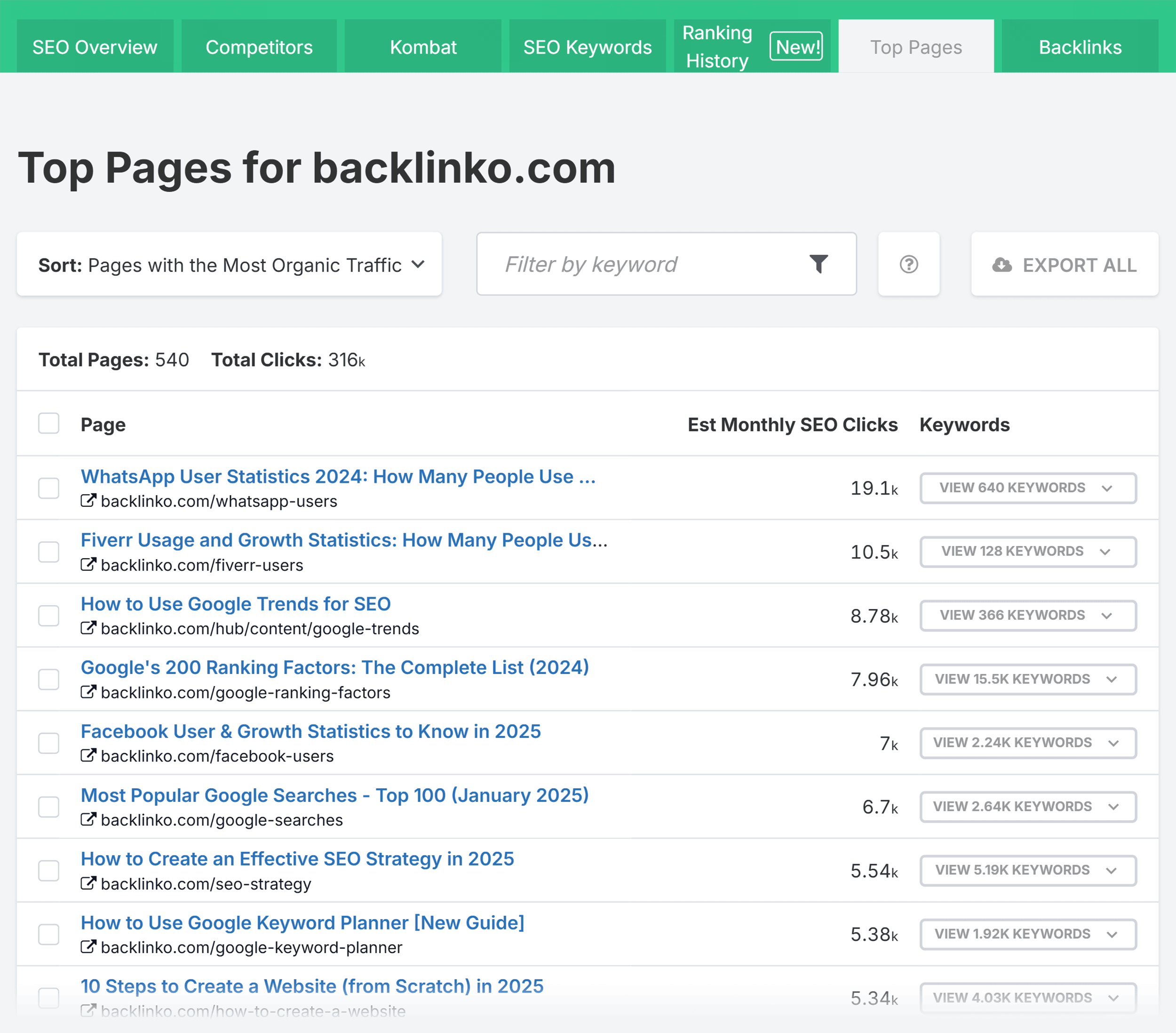Toggle the select-all checkbox beside Page header
Screen dimensions: 1176x1033
click(49, 424)
